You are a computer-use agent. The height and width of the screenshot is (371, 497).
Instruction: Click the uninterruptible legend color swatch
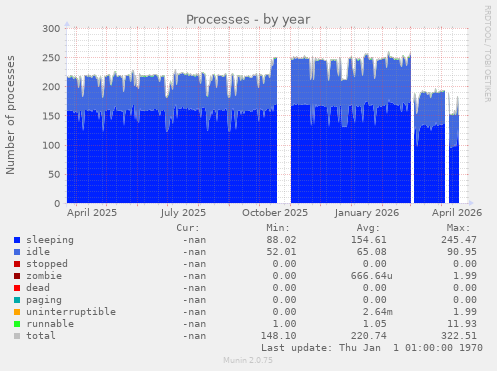point(17,312)
